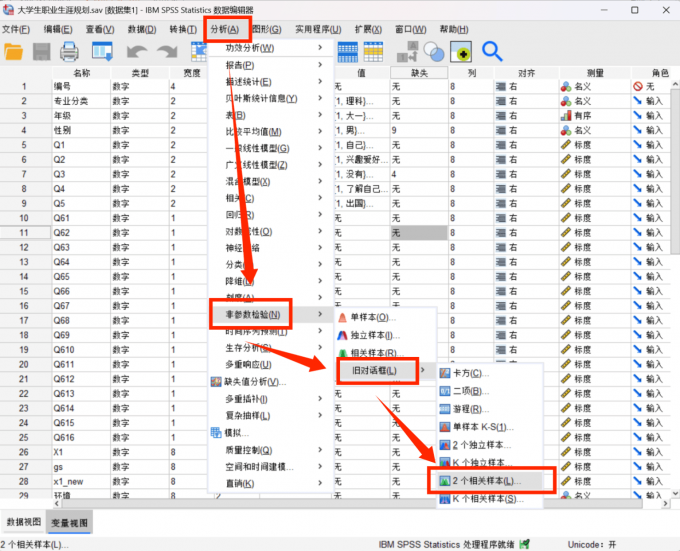This screenshot has height=551, width=680.
Task: Click the toolbar icon with the green plus
Action: click(x=461, y=52)
